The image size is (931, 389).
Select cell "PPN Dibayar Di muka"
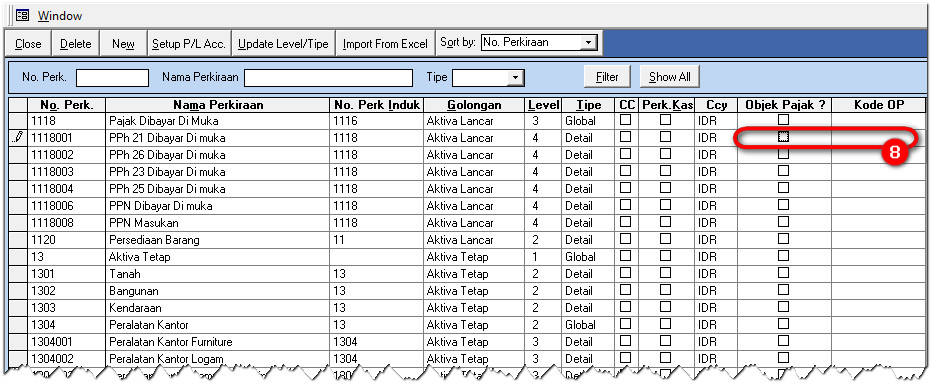tap(218, 206)
